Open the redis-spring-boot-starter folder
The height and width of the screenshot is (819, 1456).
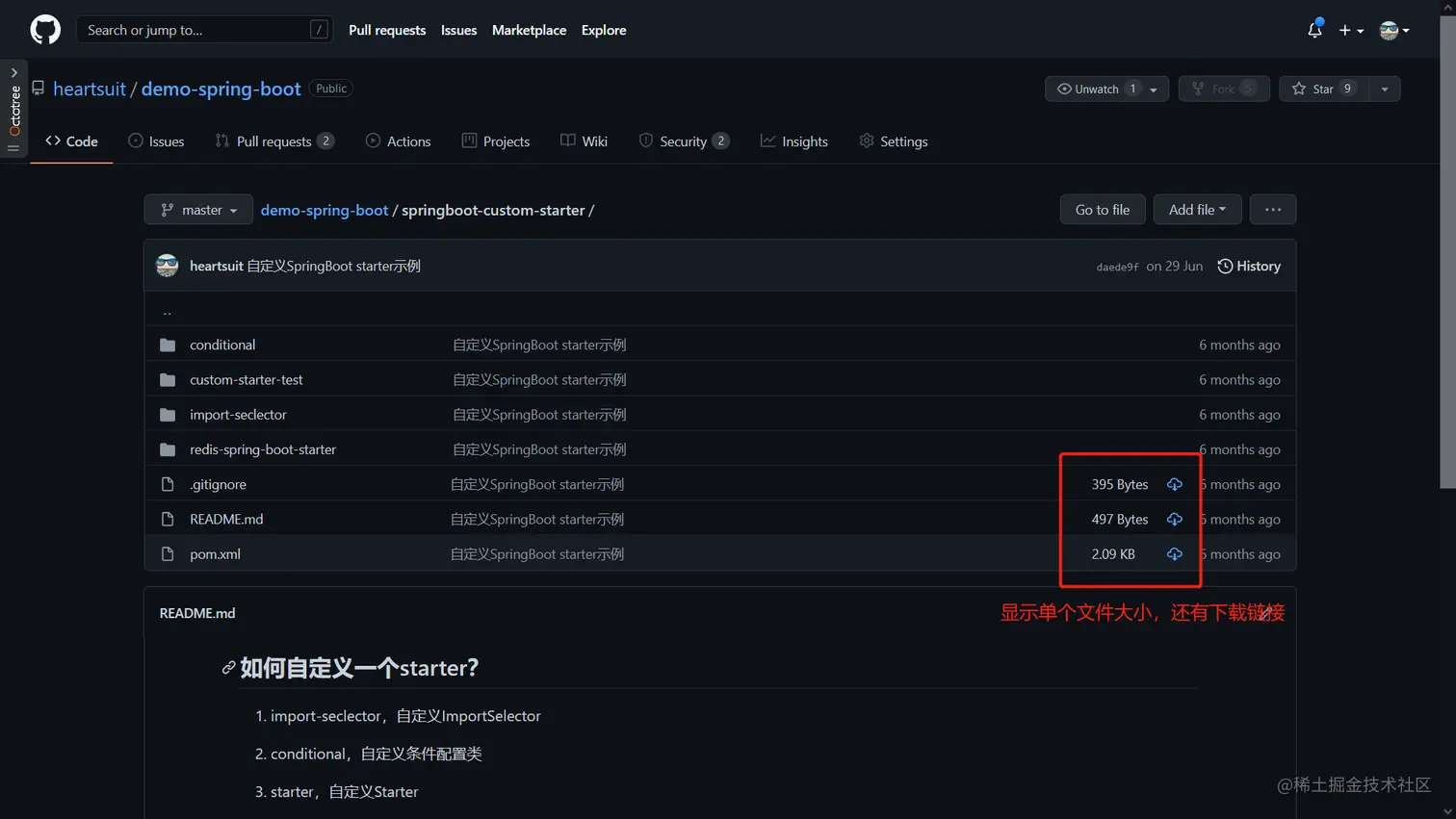[x=263, y=448]
